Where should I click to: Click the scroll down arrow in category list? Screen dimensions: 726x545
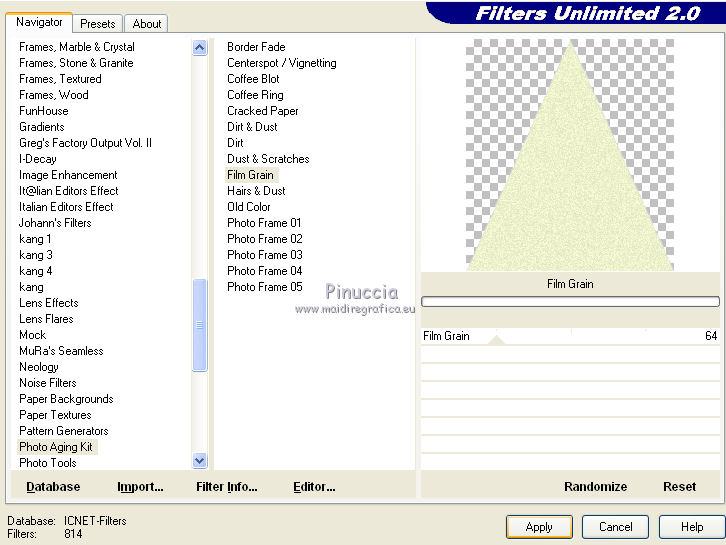(200, 461)
